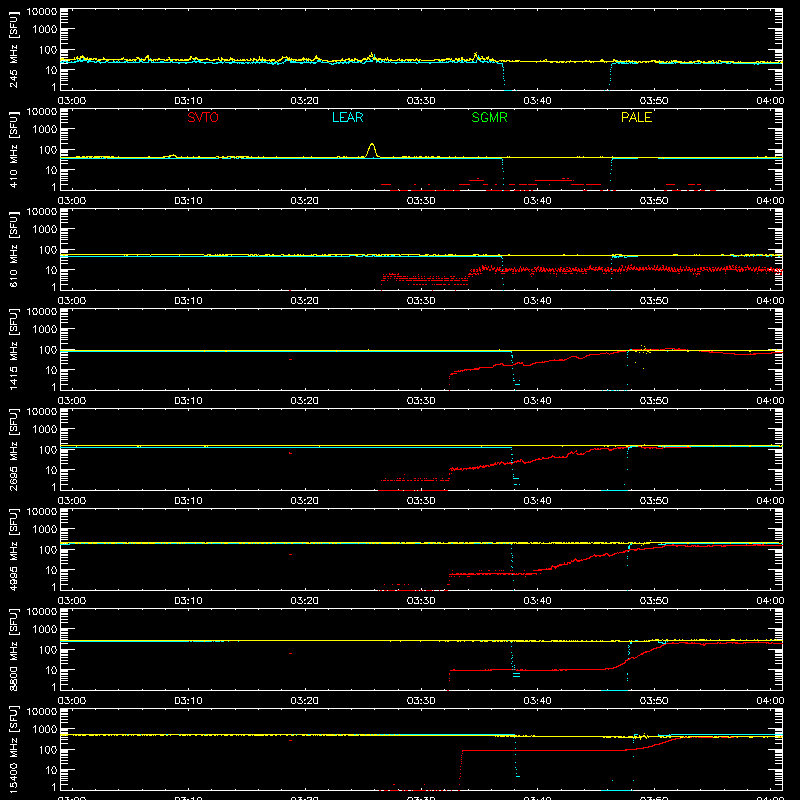Click the 03:20 tick under the 8800 MHz plot
This screenshot has height=800, width=800.
click(305, 701)
